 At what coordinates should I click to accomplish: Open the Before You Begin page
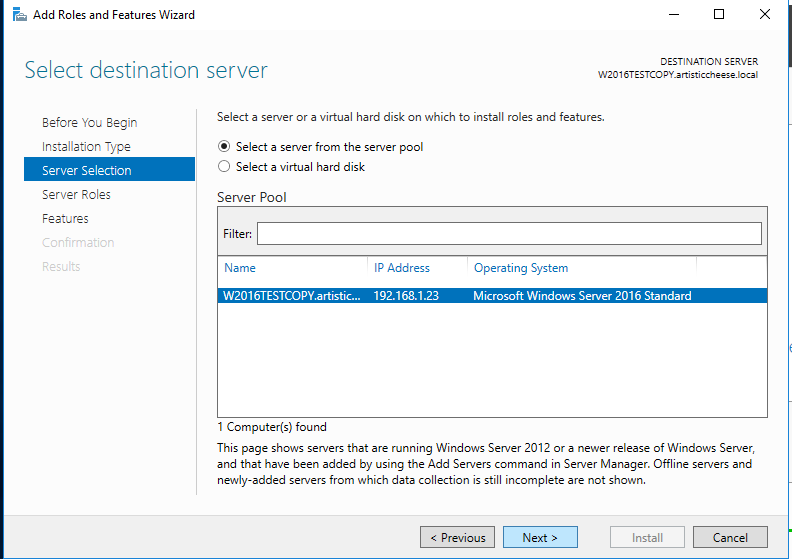90,122
